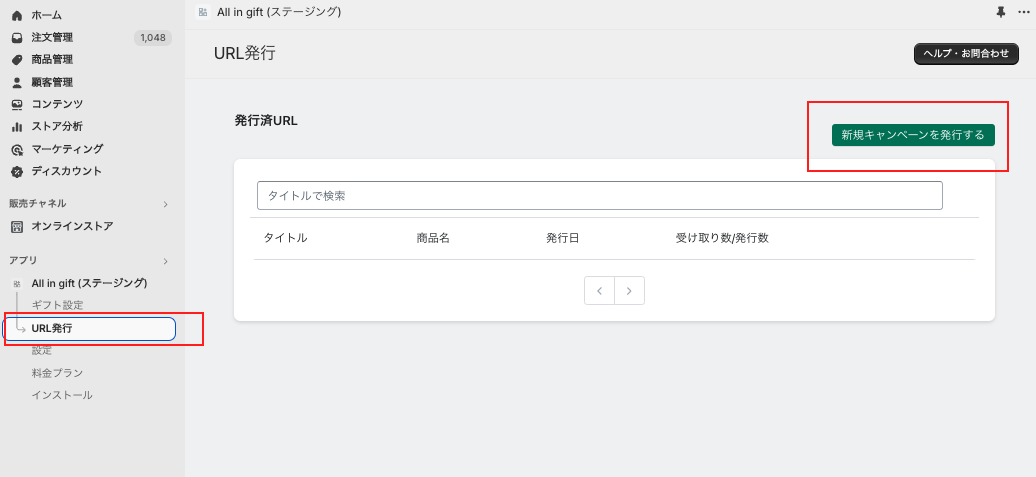Image resolution: width=1036 pixels, height=477 pixels.
Task: Click the marketing target icon
Action: [17, 150]
